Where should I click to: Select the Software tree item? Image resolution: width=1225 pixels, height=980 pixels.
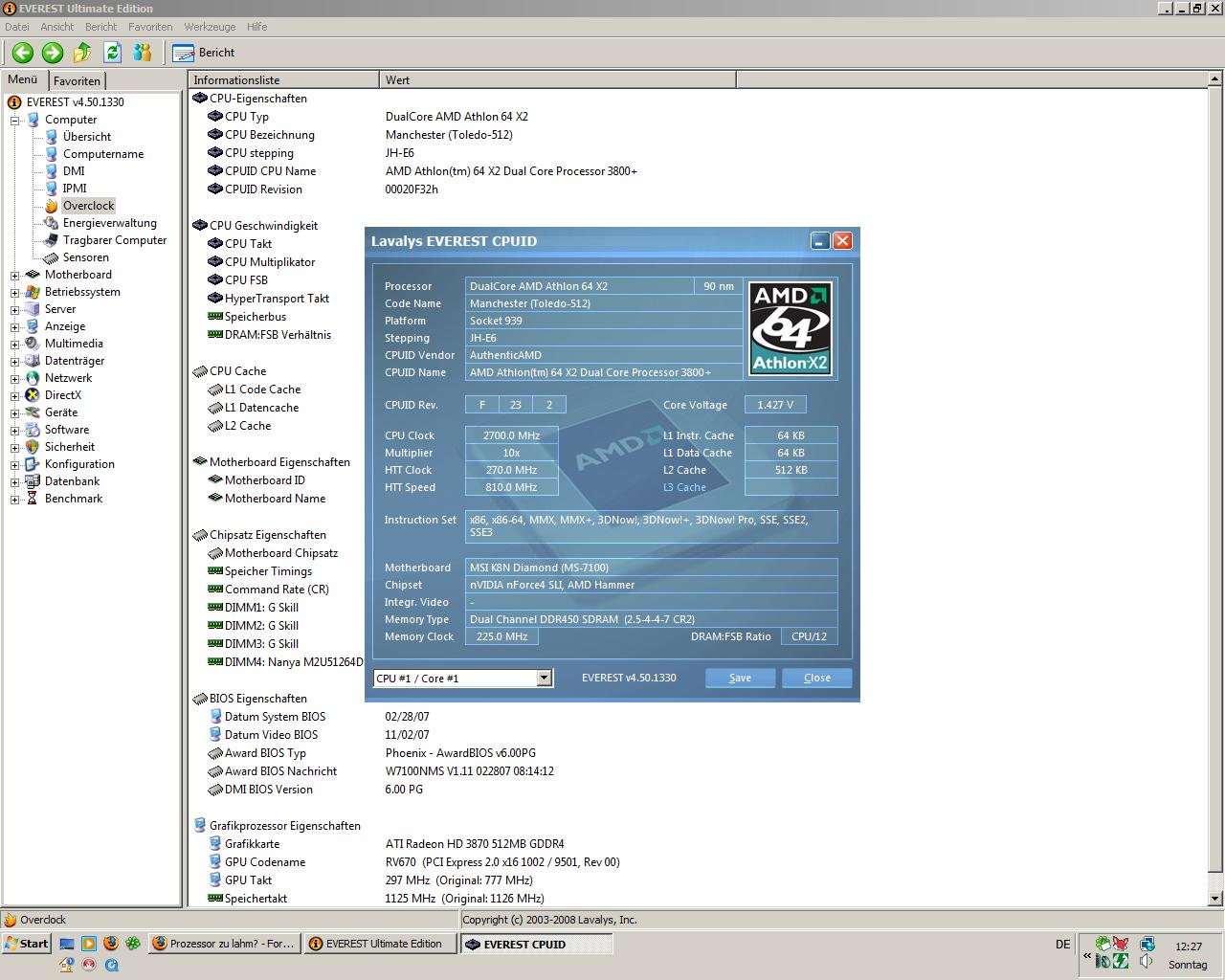click(67, 430)
